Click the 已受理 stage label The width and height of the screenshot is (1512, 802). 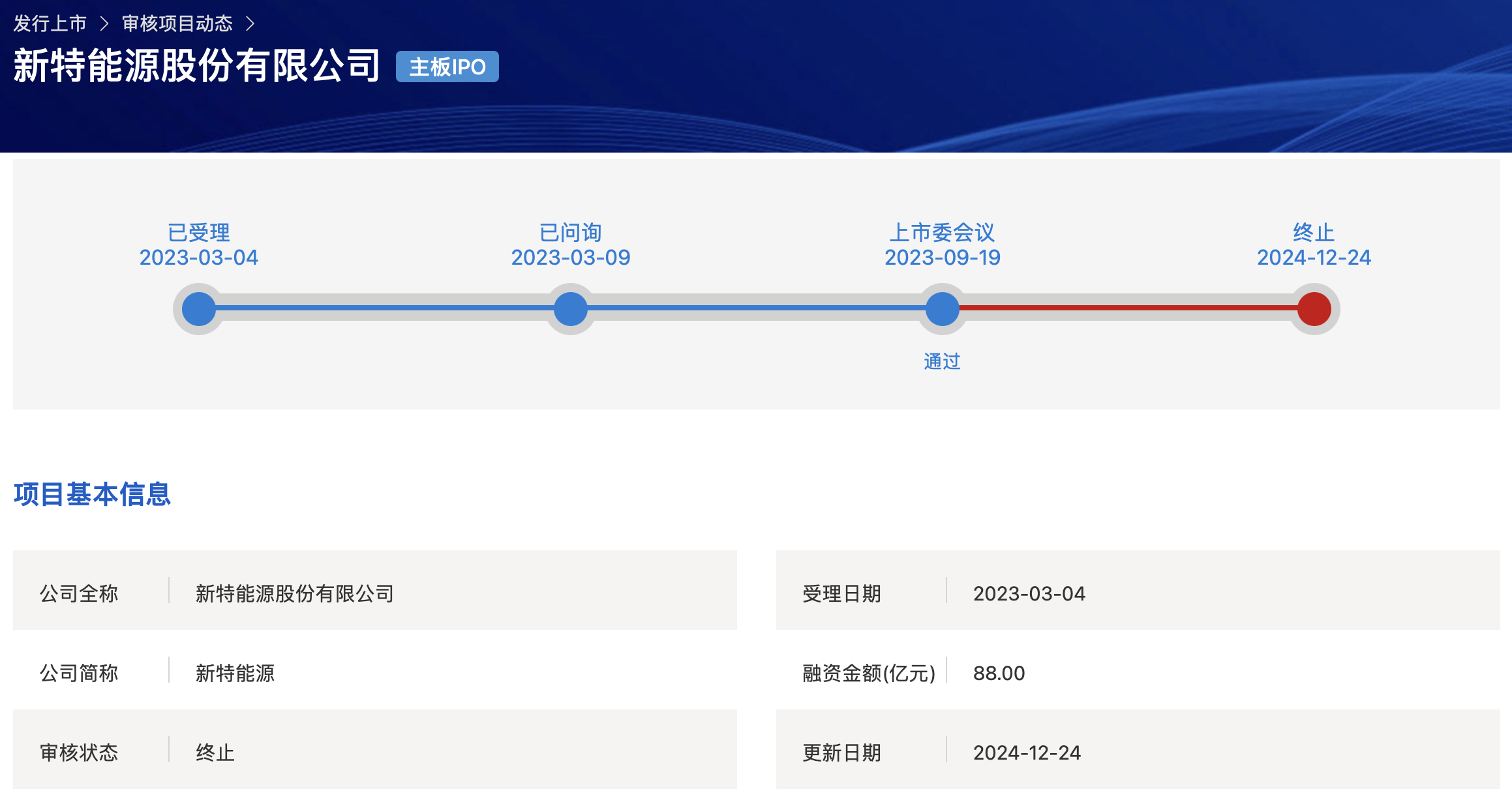(199, 233)
